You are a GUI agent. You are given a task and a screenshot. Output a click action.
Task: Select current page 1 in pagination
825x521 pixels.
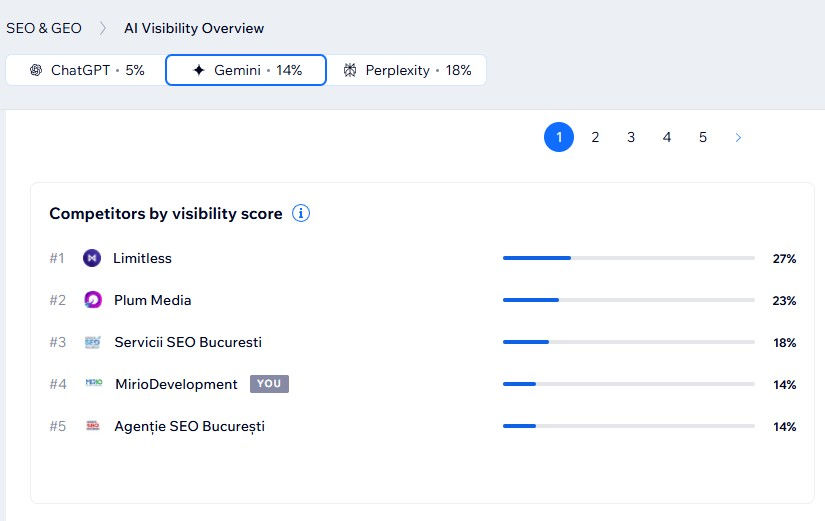[x=559, y=137]
